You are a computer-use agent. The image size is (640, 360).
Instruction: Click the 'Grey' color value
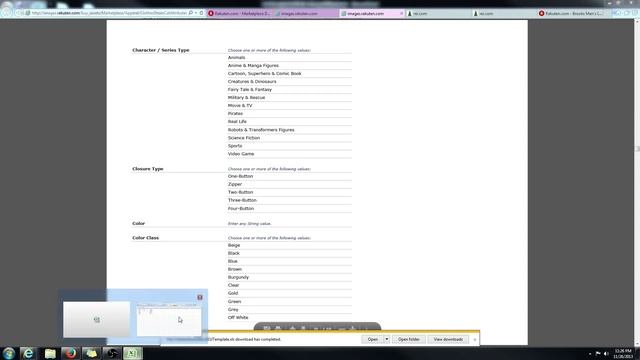233,309
